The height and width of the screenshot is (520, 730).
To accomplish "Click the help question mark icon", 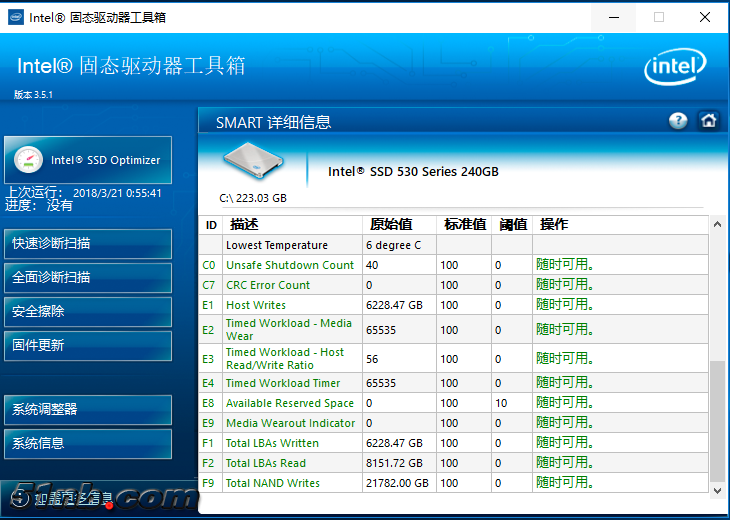I will [x=678, y=121].
